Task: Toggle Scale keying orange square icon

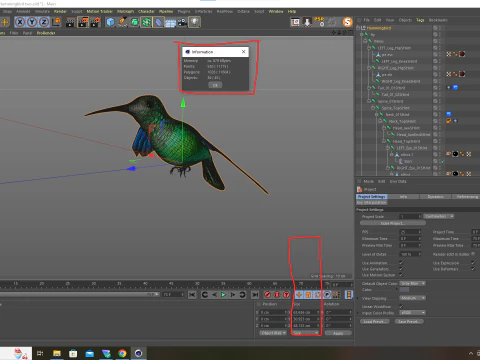Action: click(x=308, y=295)
